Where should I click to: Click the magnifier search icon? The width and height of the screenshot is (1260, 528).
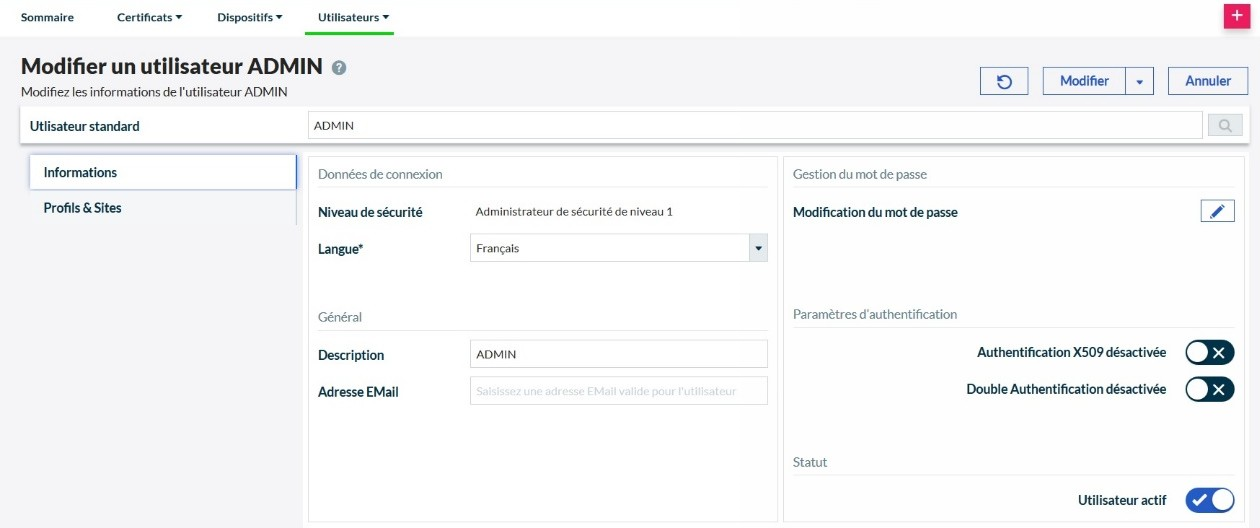click(1225, 126)
